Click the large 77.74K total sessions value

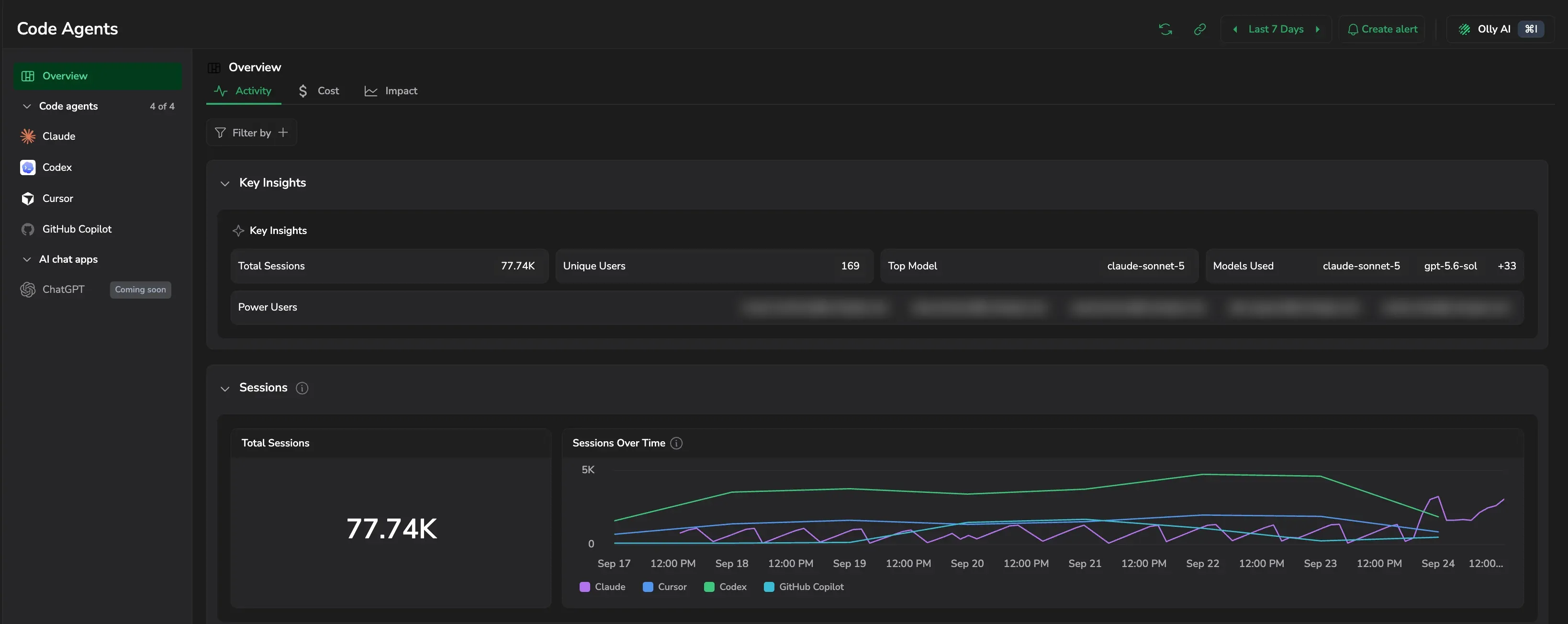392,528
